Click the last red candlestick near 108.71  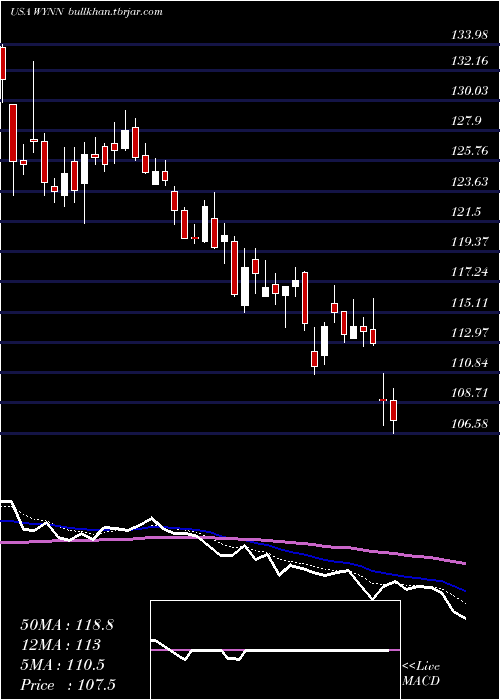coord(393,411)
